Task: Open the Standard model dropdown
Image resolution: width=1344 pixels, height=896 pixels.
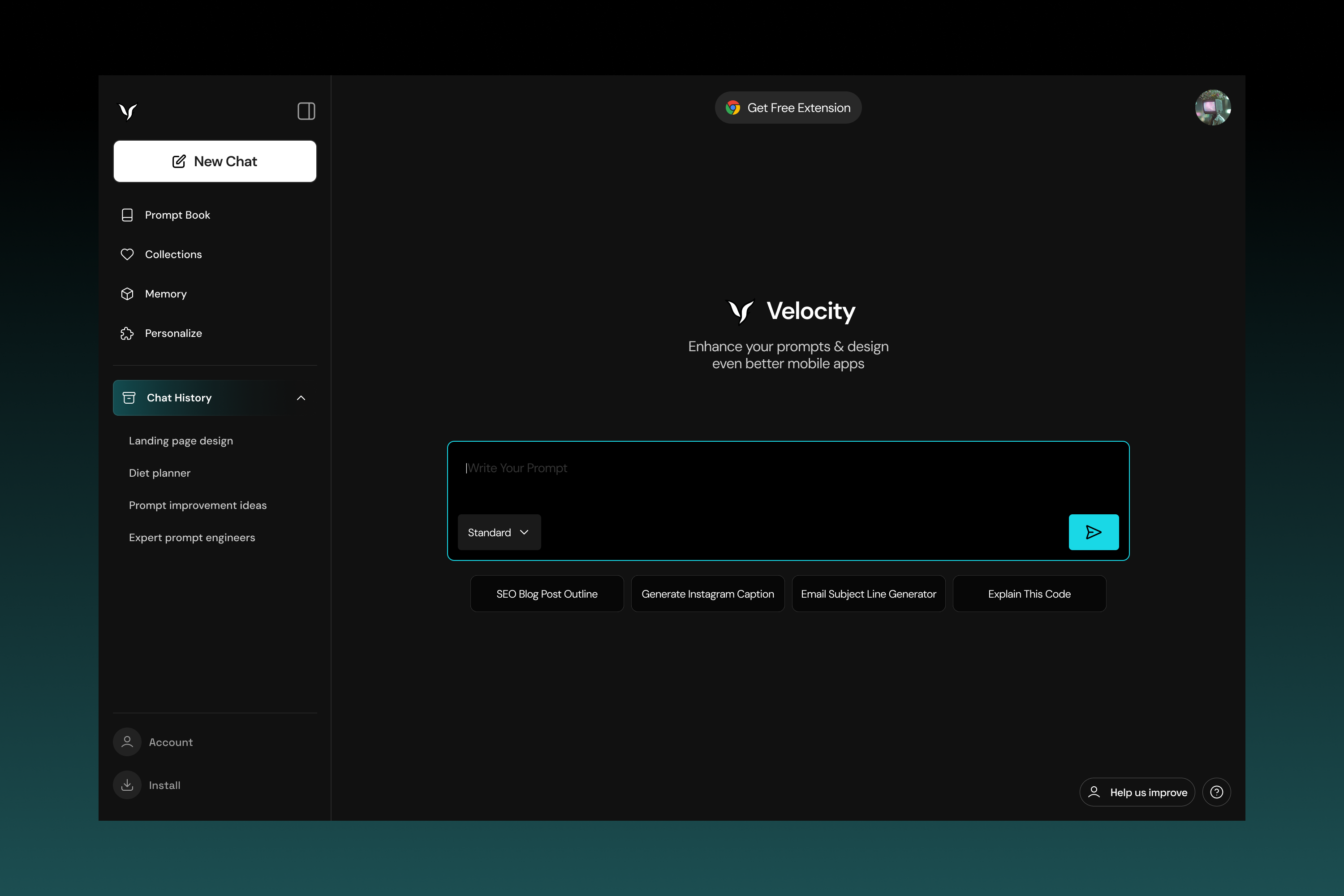Action: click(x=498, y=532)
